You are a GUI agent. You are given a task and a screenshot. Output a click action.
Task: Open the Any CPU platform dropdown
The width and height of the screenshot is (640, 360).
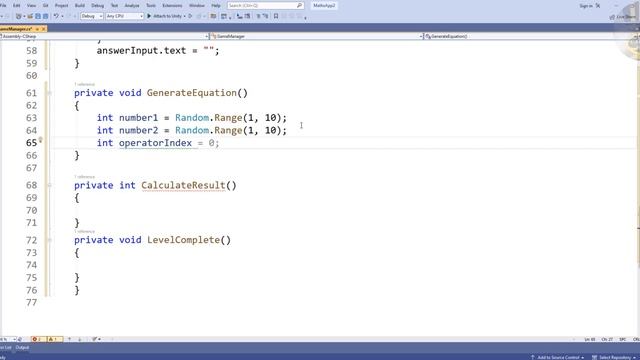pyautogui.click(x=124, y=16)
